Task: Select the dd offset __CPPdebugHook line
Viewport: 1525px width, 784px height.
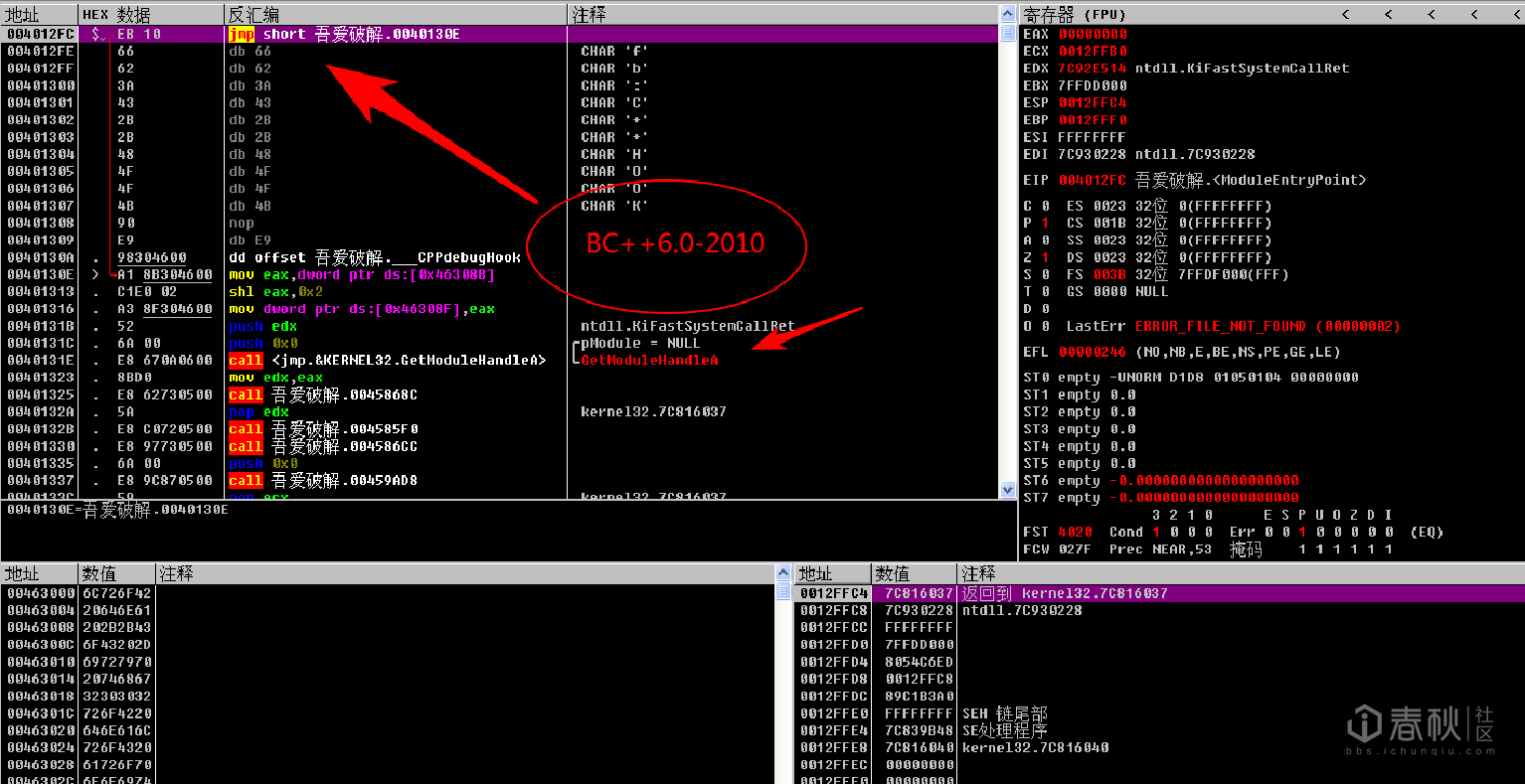Action: pyautogui.click(x=500, y=257)
